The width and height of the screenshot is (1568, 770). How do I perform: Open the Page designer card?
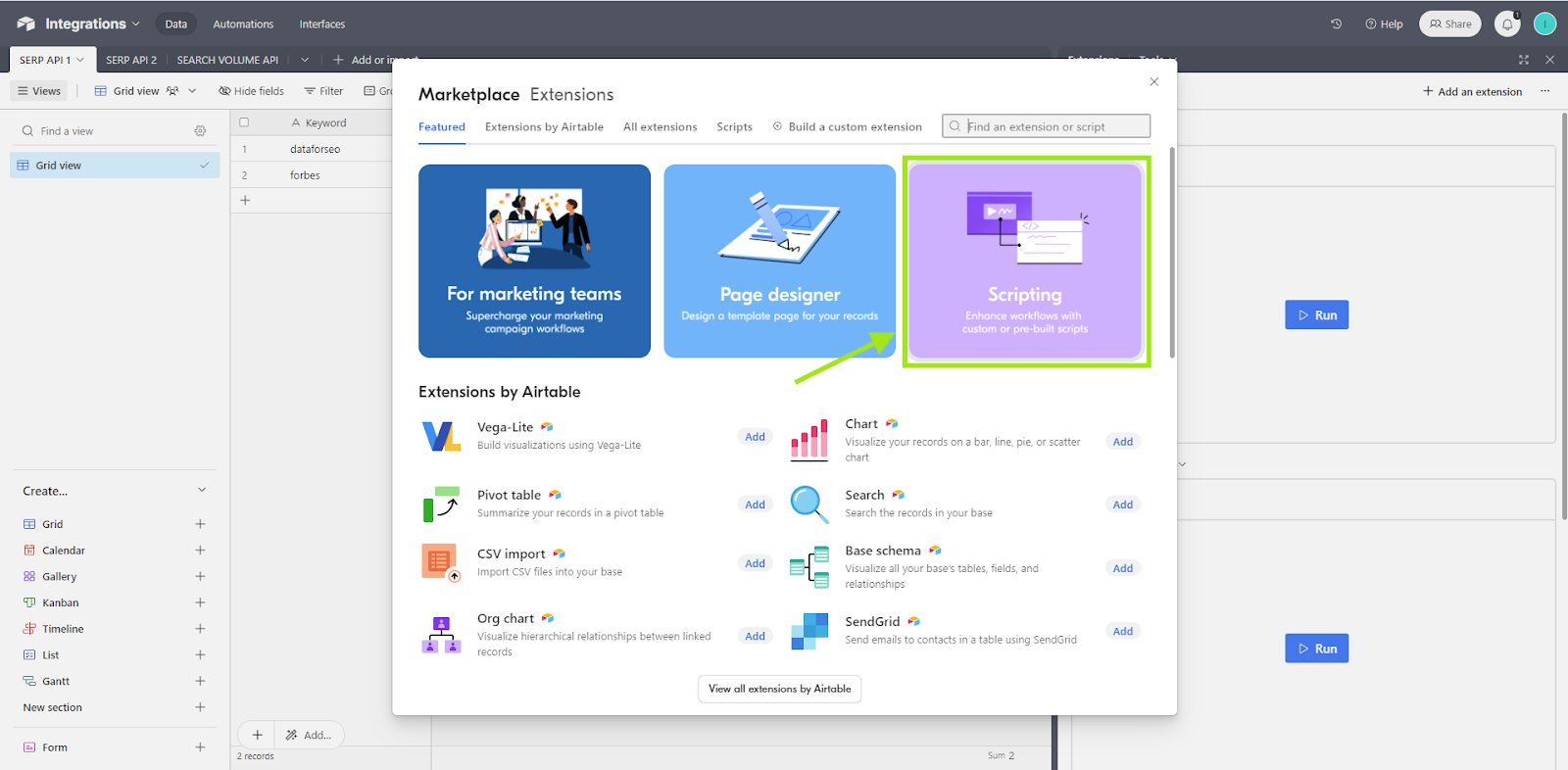click(x=780, y=261)
